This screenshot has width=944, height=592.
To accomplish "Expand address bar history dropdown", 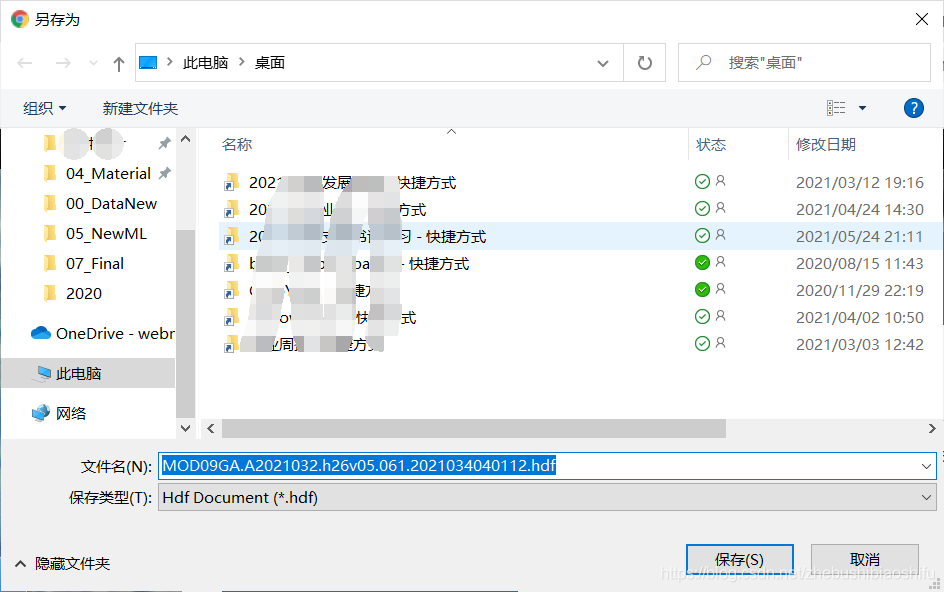I will (x=603, y=63).
